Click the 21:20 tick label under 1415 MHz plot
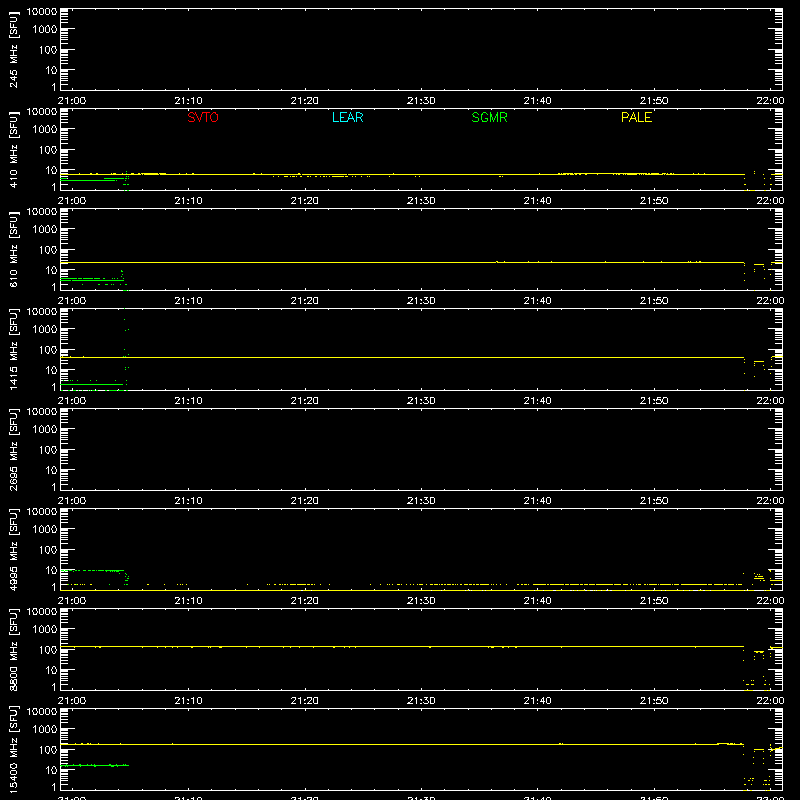This screenshot has height=800, width=800. tap(305, 401)
